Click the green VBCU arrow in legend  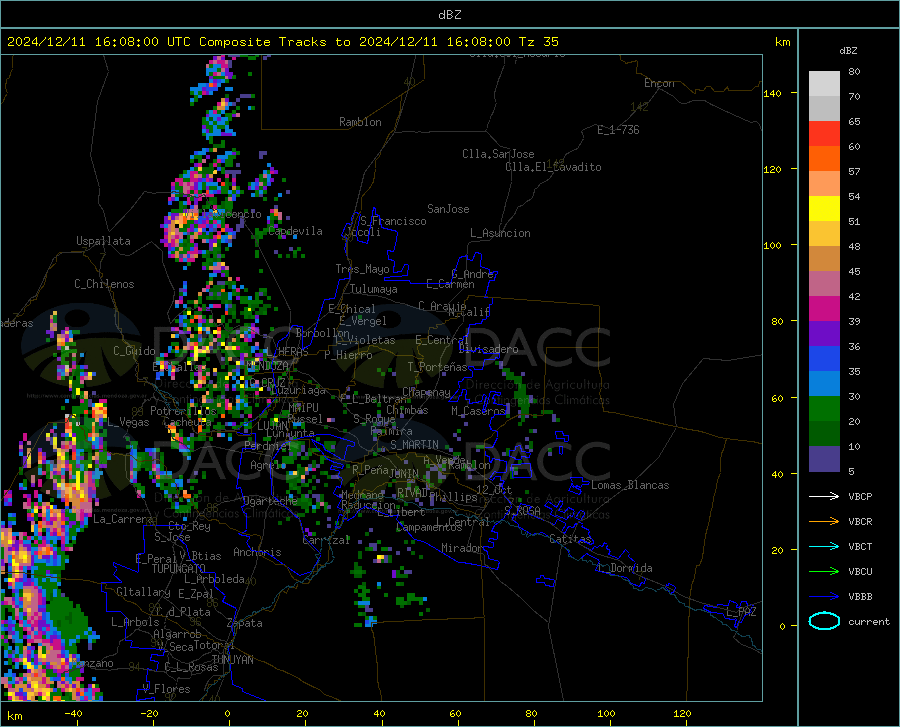pyautogui.click(x=824, y=571)
